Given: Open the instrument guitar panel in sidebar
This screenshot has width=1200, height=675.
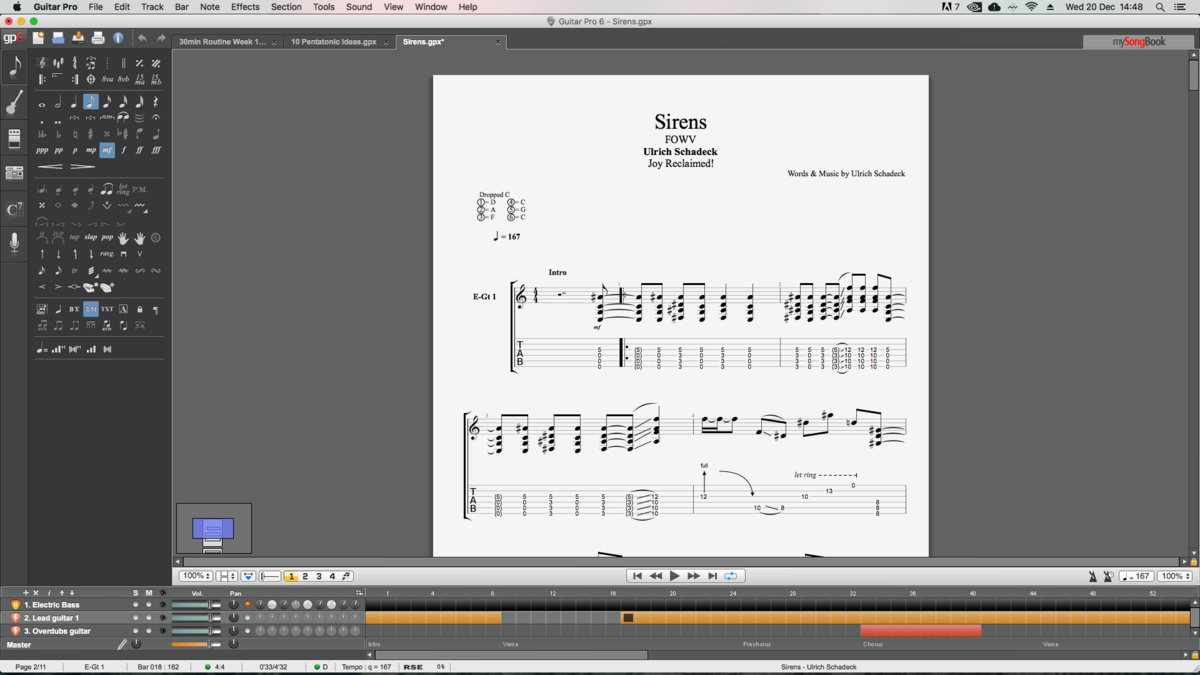Looking at the screenshot, I should (x=14, y=103).
